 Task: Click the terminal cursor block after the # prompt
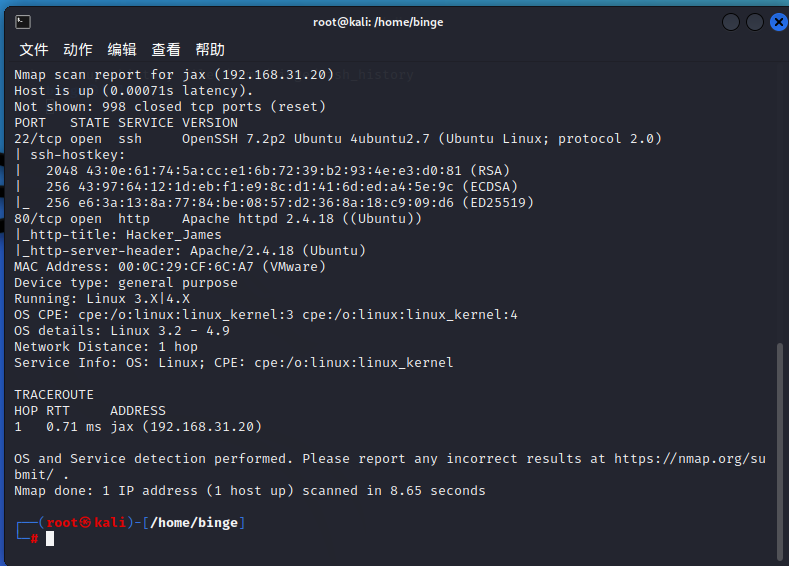[x=50, y=539]
